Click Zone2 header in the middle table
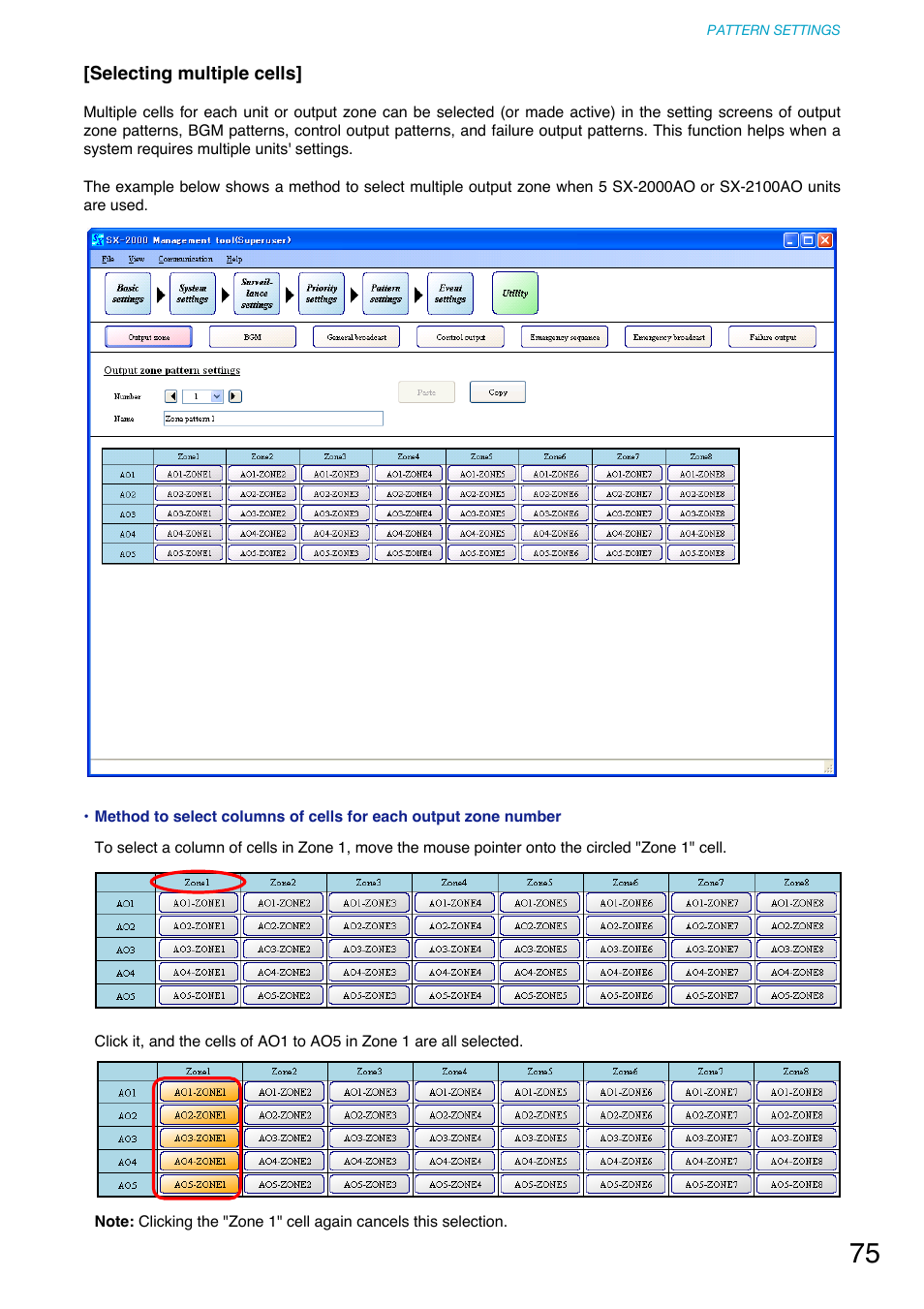 (283, 883)
